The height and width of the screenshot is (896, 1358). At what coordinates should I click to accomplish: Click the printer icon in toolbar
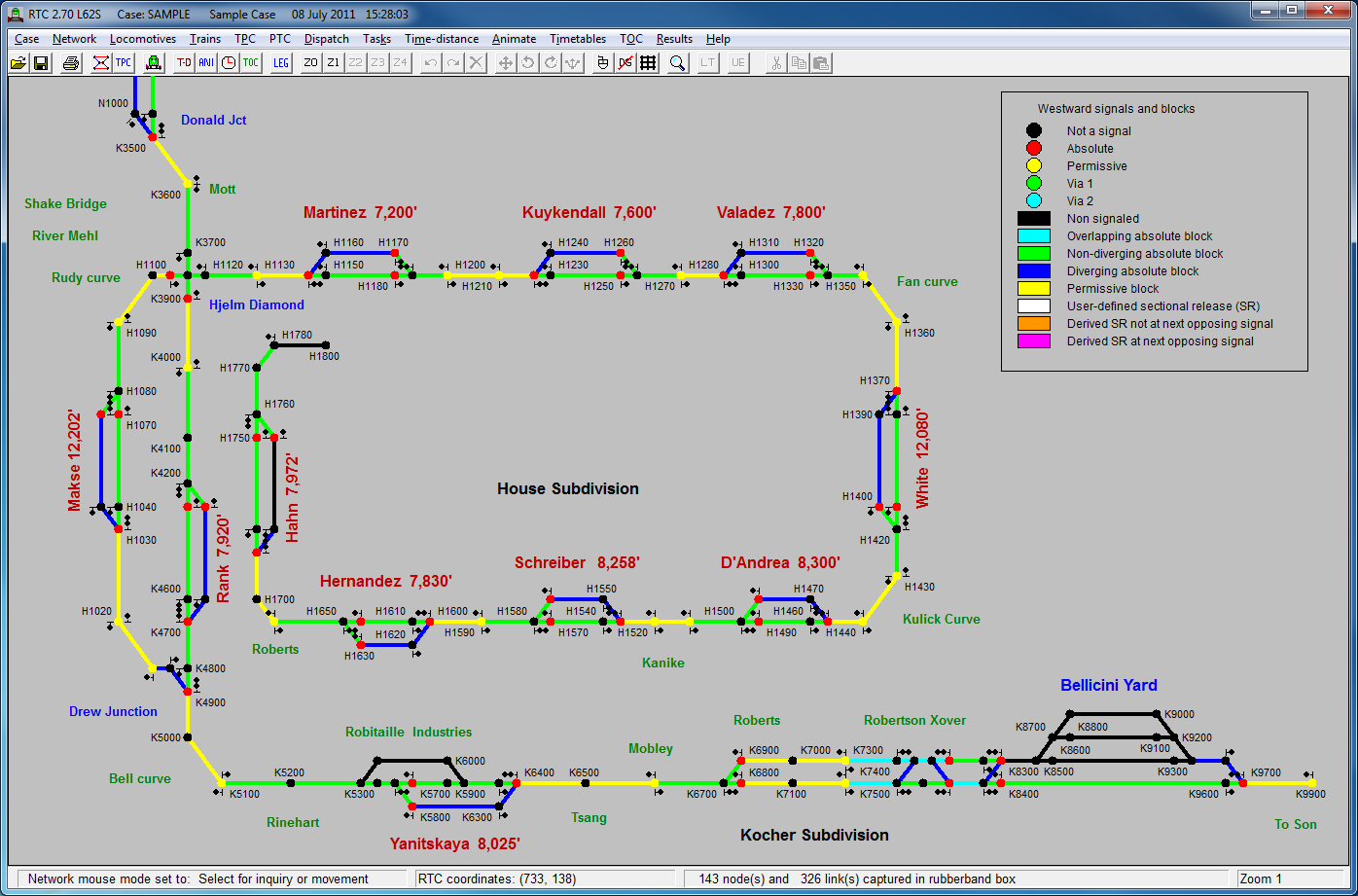(71, 63)
